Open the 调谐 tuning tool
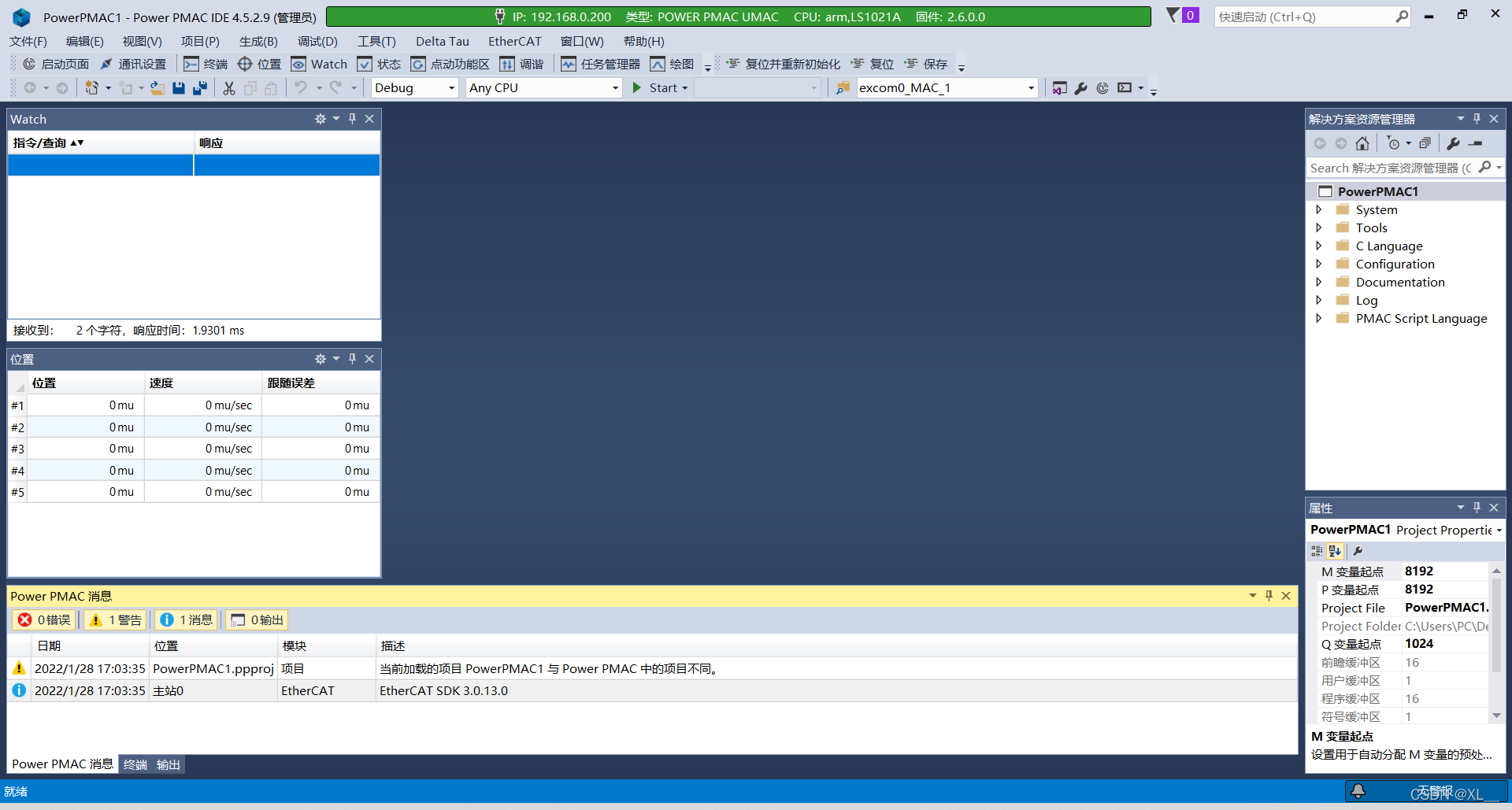 (x=521, y=65)
